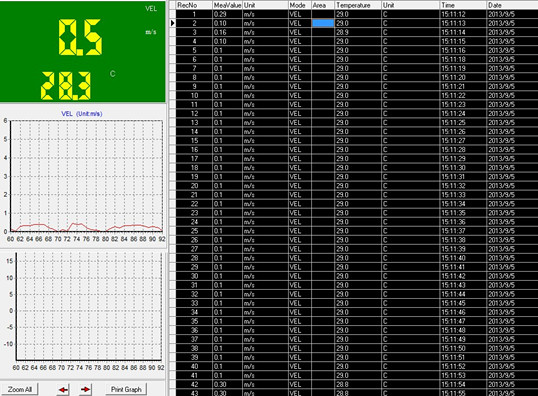Select the highlighted Area cell in row 2
Viewport: 538px width, 396px height.
323,23
